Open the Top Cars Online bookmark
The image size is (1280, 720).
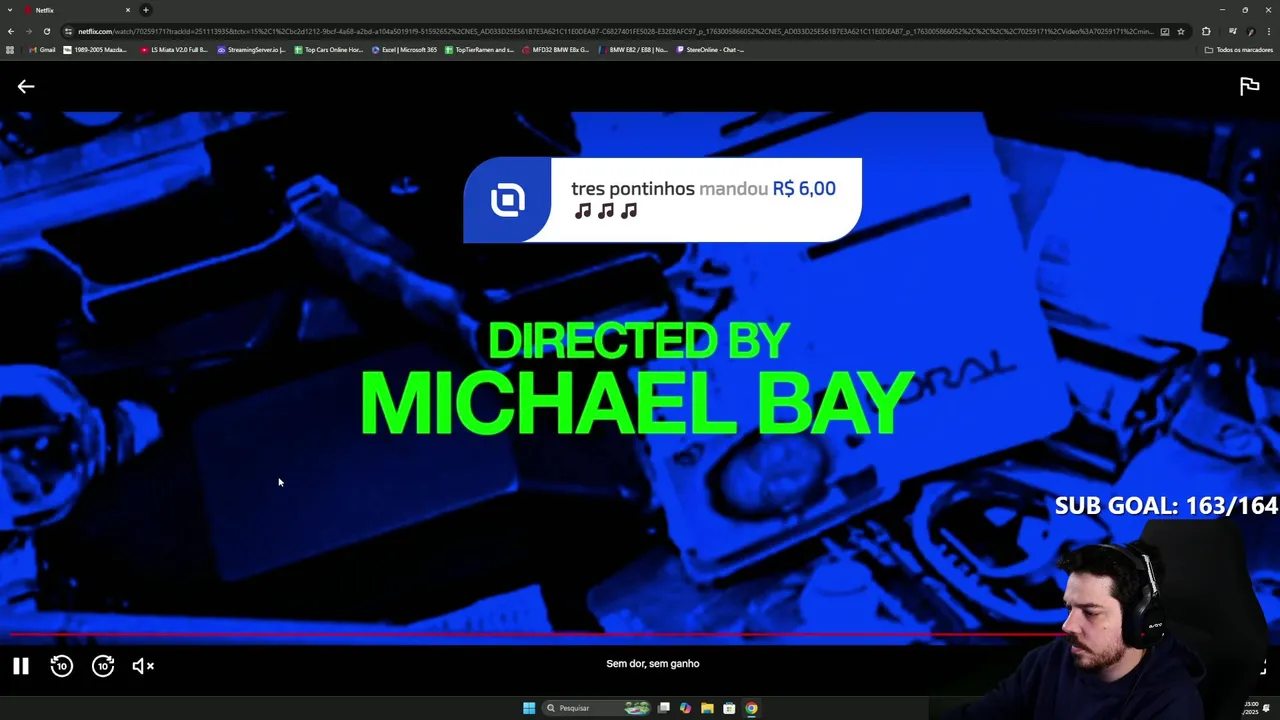(329, 49)
